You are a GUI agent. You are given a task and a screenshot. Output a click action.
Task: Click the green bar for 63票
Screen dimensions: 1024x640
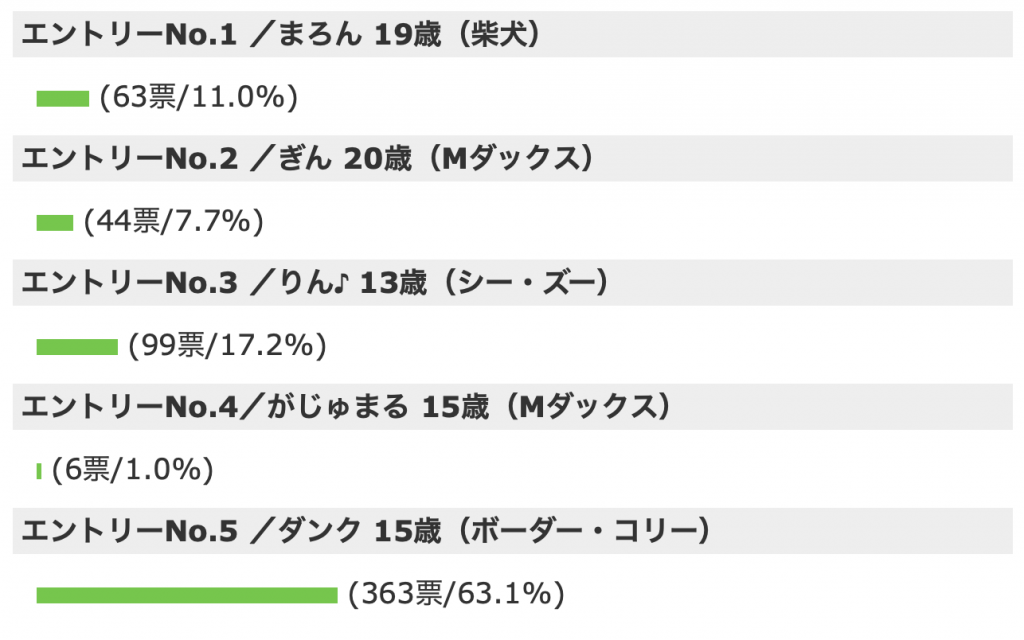63,99
